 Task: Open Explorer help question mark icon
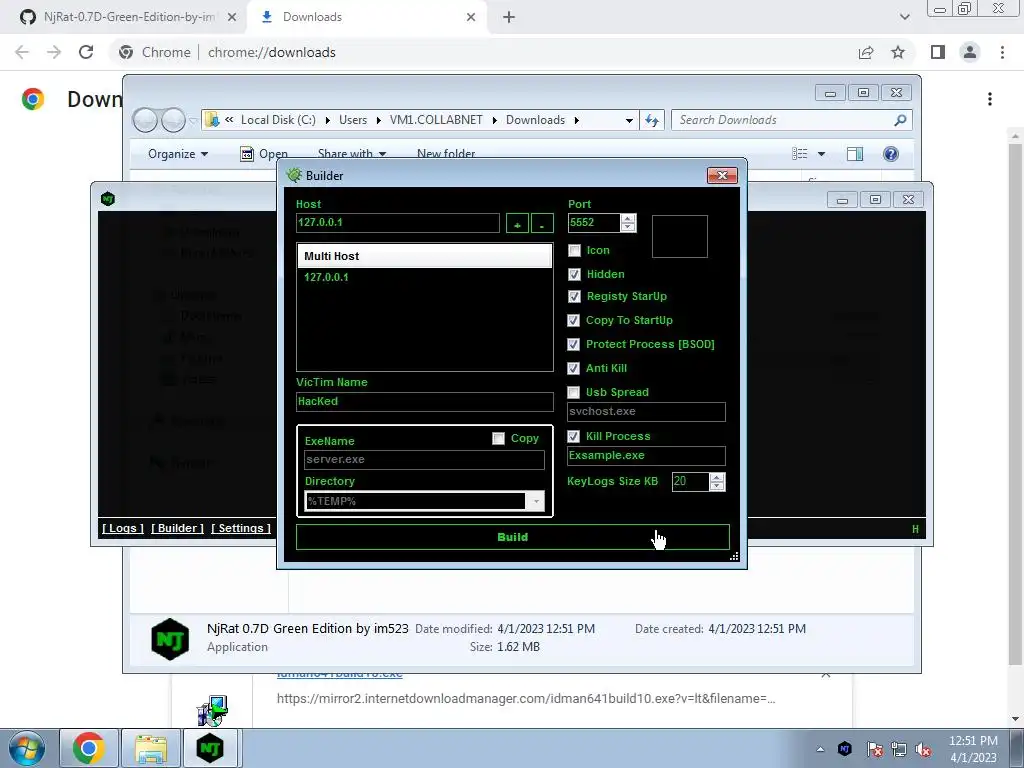(x=891, y=153)
